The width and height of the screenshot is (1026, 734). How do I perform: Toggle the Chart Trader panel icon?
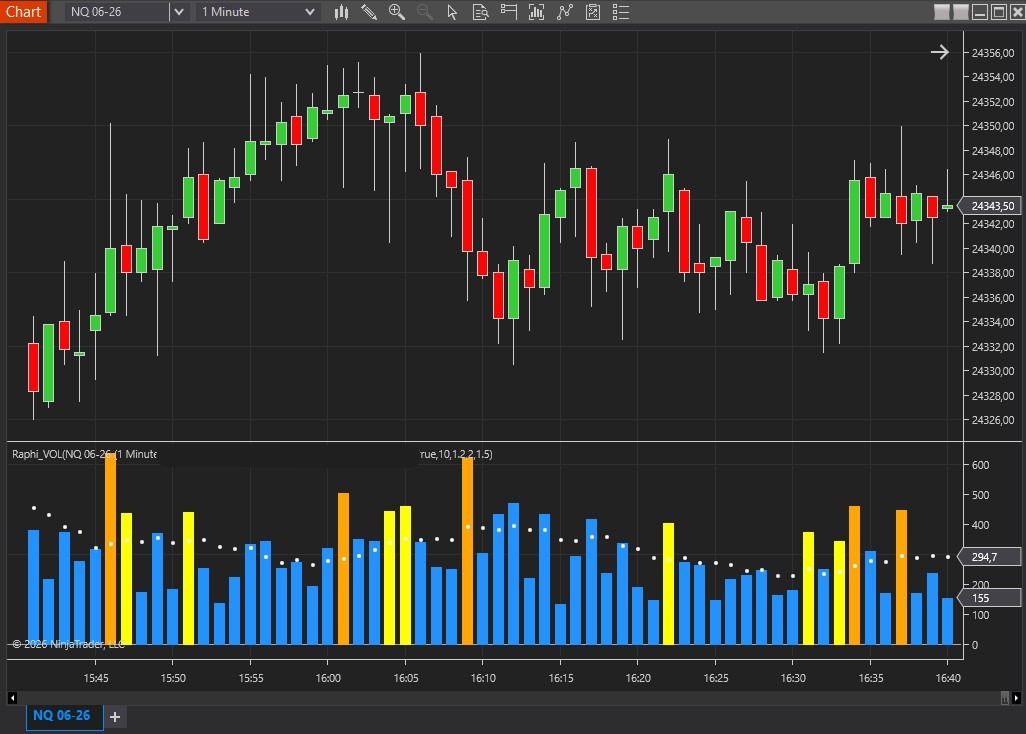(x=509, y=12)
